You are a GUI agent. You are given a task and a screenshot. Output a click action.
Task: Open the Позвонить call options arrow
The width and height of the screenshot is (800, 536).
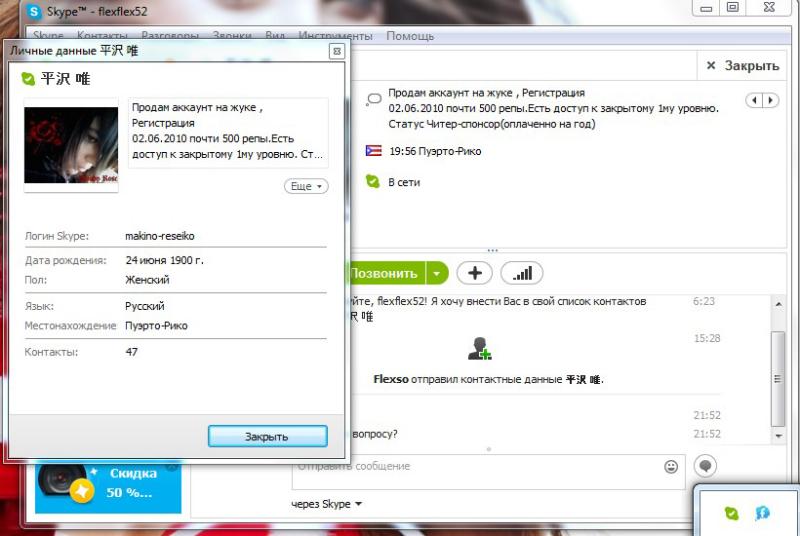tap(436, 273)
